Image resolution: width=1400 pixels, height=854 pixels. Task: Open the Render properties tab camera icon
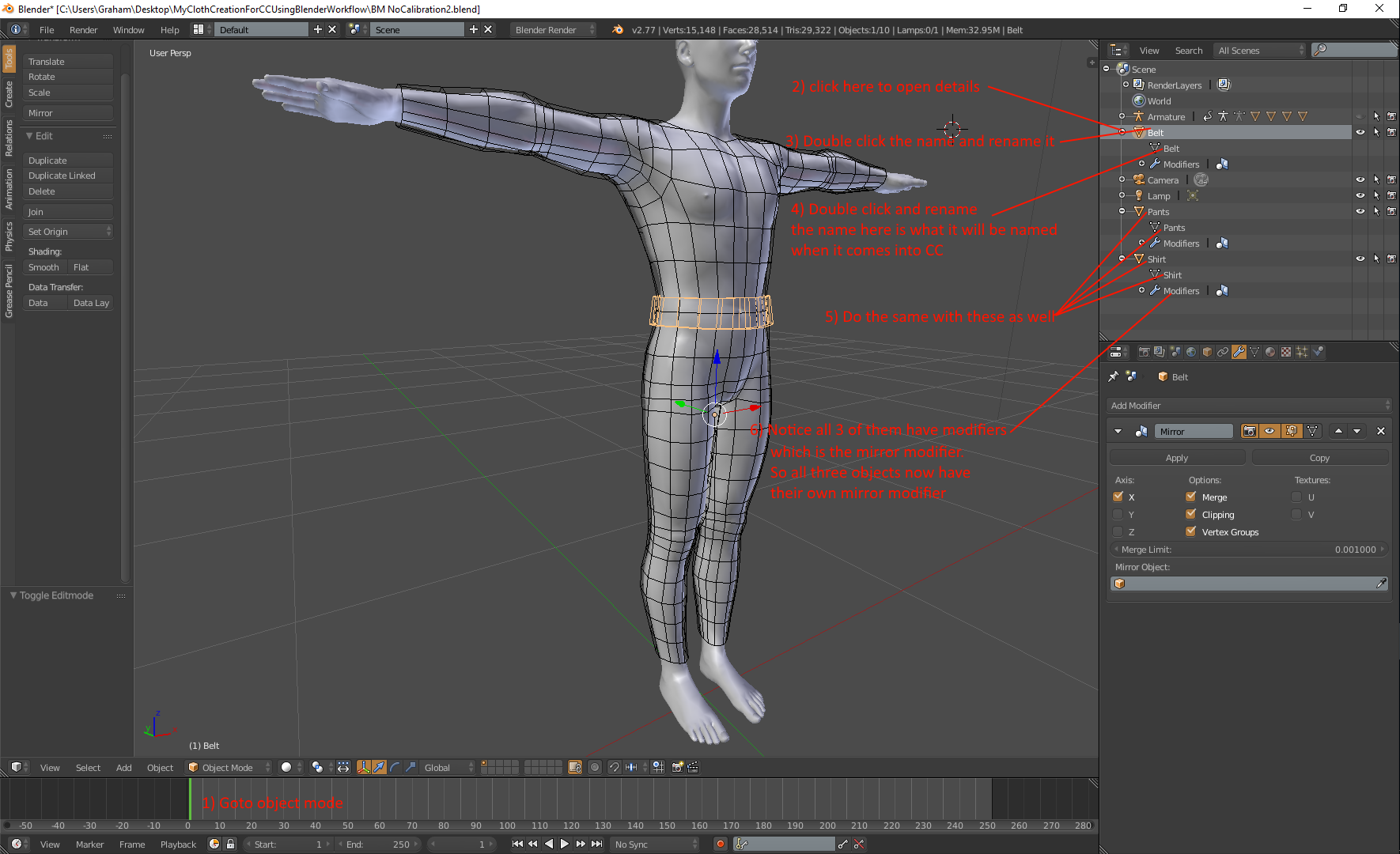point(1144,352)
